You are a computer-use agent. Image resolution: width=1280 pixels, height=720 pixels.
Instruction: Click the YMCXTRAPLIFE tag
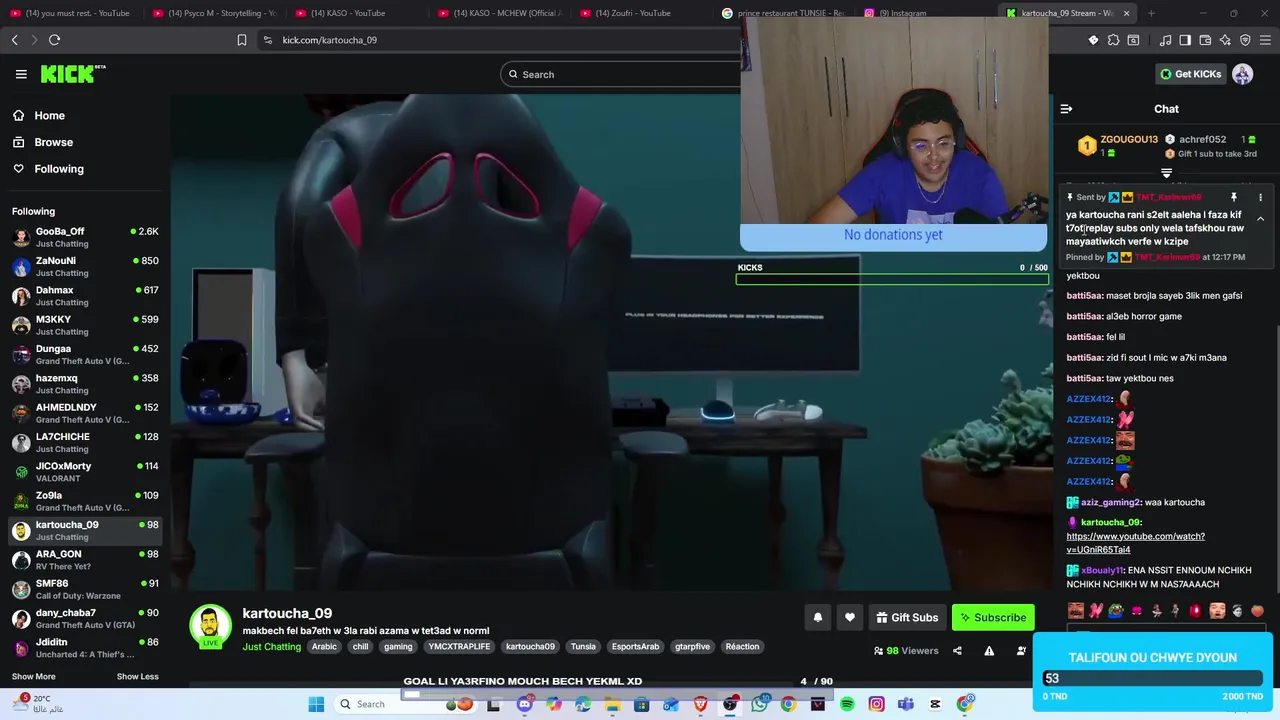coord(459,647)
